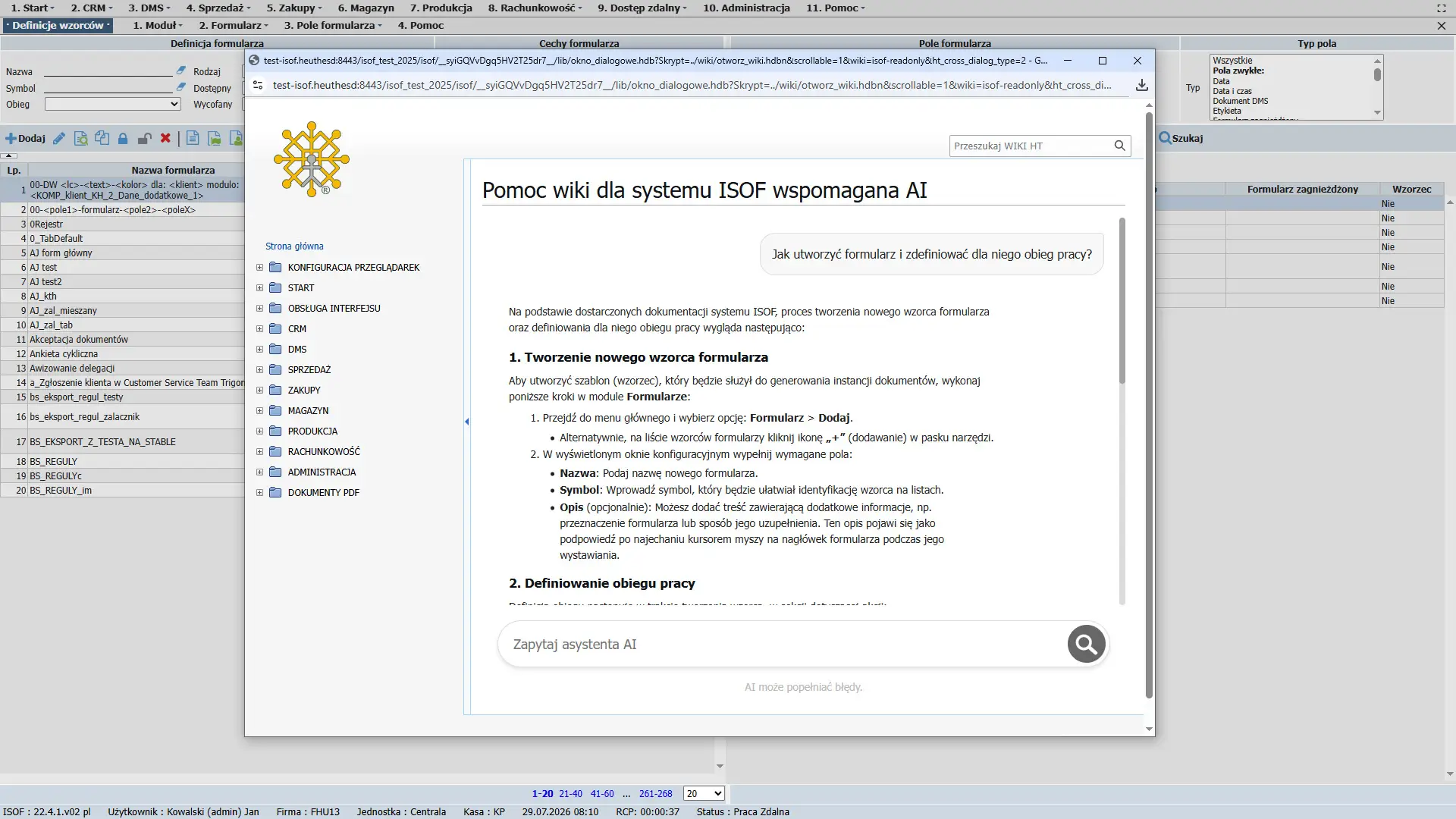
Task: Expand the KONFIGURACJA PRZEGLĄDAREK tree node
Action: coord(259,267)
